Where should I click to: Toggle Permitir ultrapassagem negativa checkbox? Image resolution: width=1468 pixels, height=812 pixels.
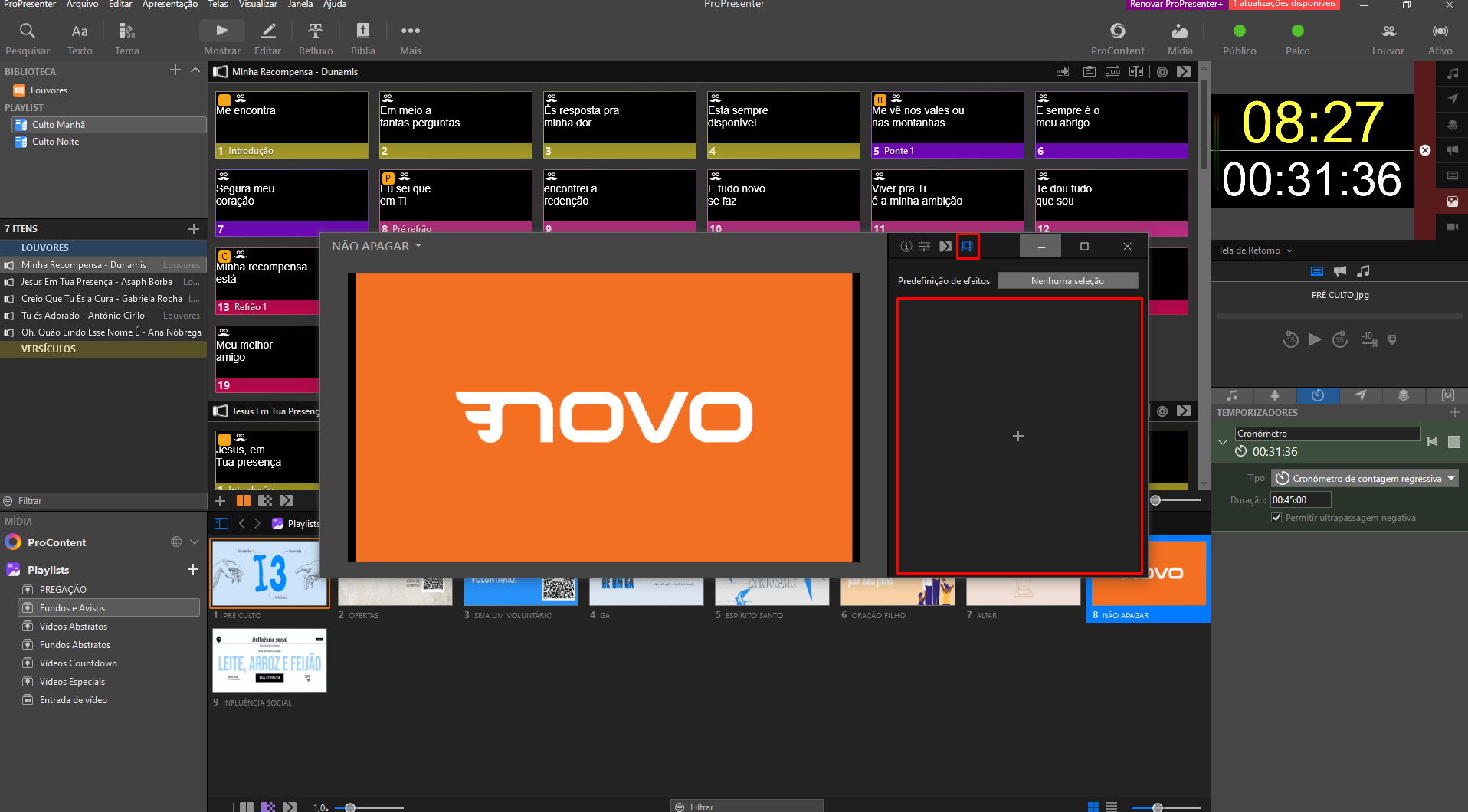click(1276, 518)
